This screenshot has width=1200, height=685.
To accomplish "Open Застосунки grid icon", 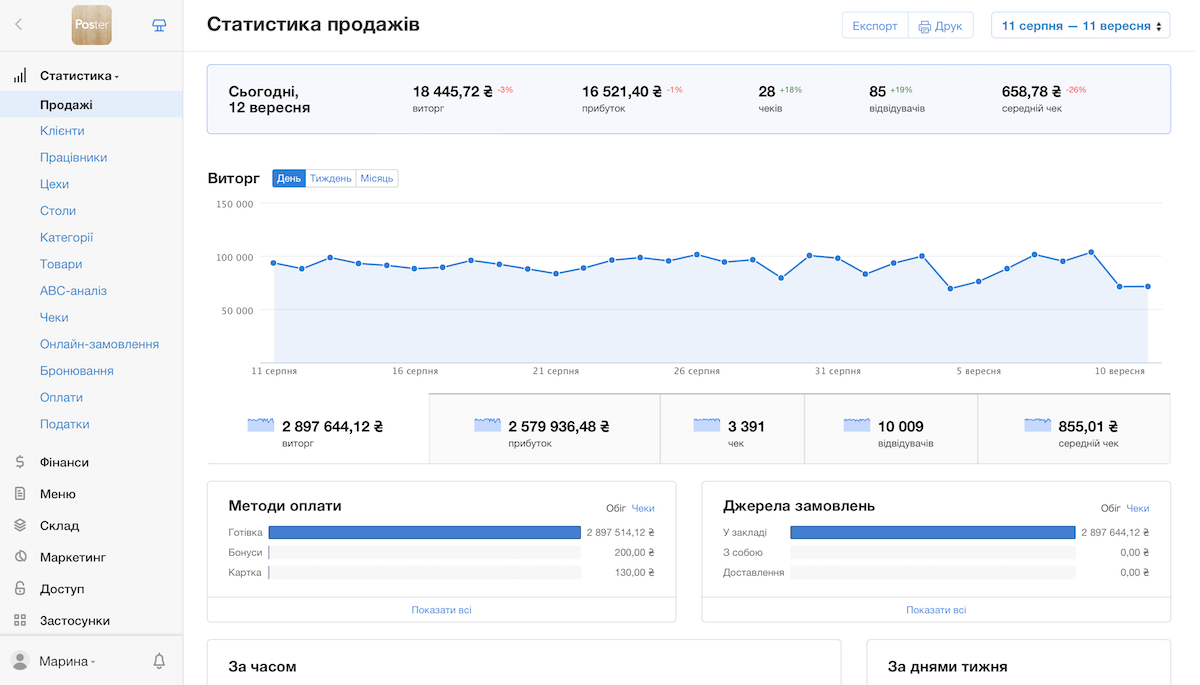I will click(20, 621).
